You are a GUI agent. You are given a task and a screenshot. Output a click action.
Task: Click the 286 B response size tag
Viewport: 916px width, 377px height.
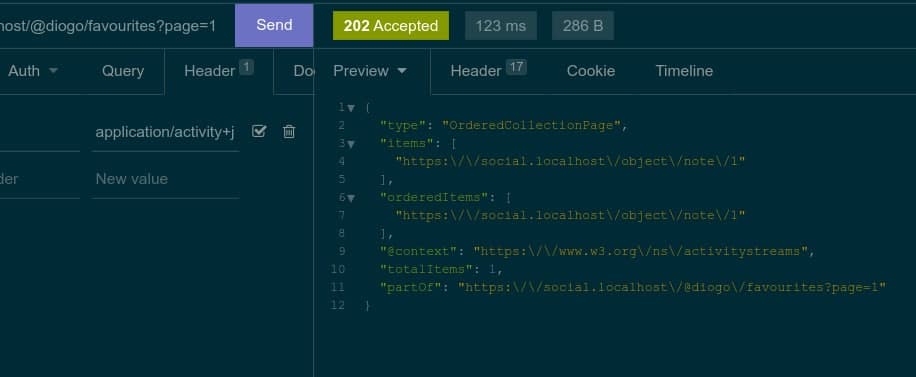[x=582, y=26]
